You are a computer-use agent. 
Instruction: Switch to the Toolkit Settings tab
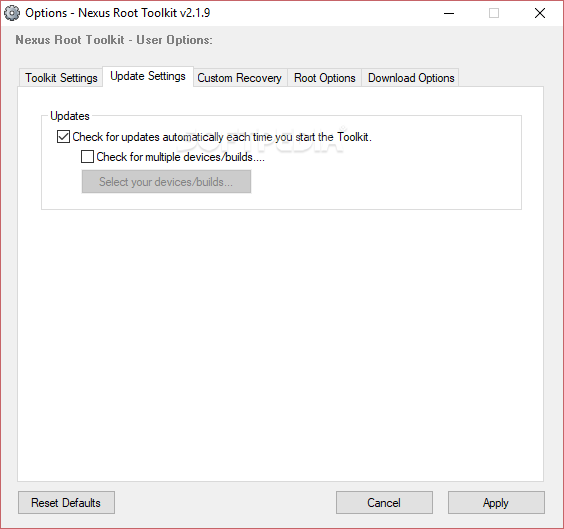pyautogui.click(x=61, y=78)
